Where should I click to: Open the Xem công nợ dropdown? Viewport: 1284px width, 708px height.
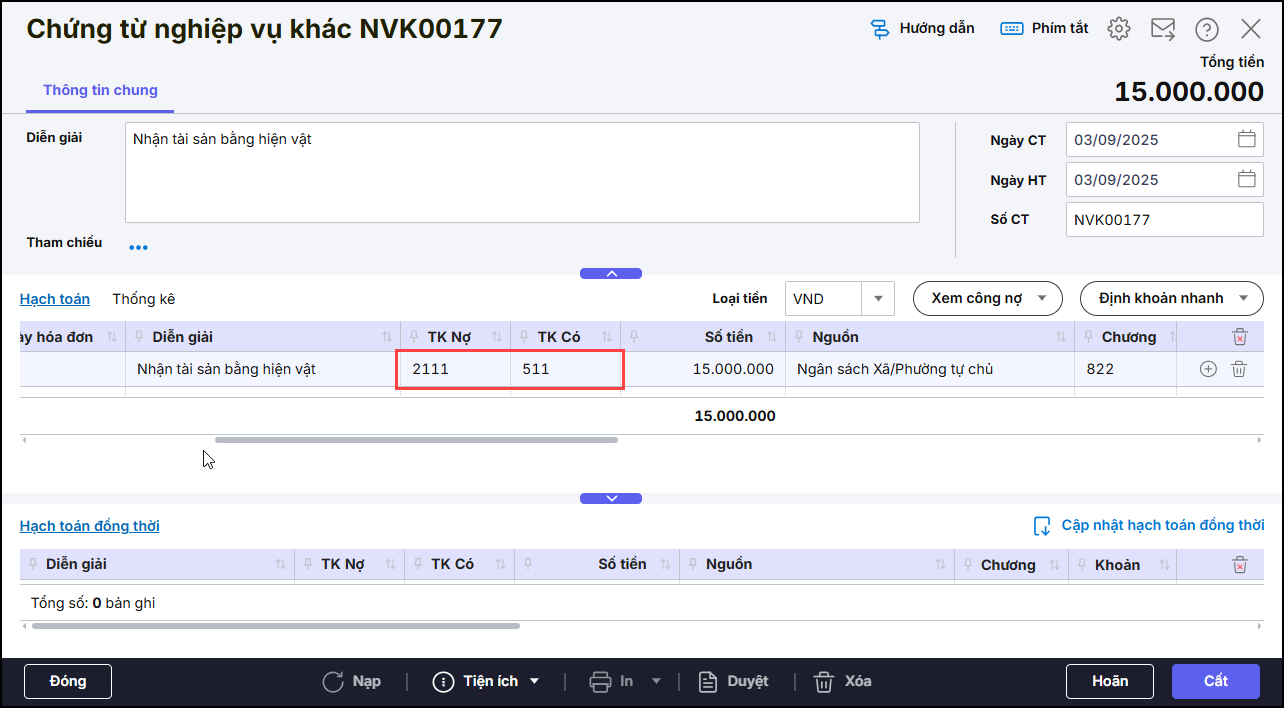[987, 298]
